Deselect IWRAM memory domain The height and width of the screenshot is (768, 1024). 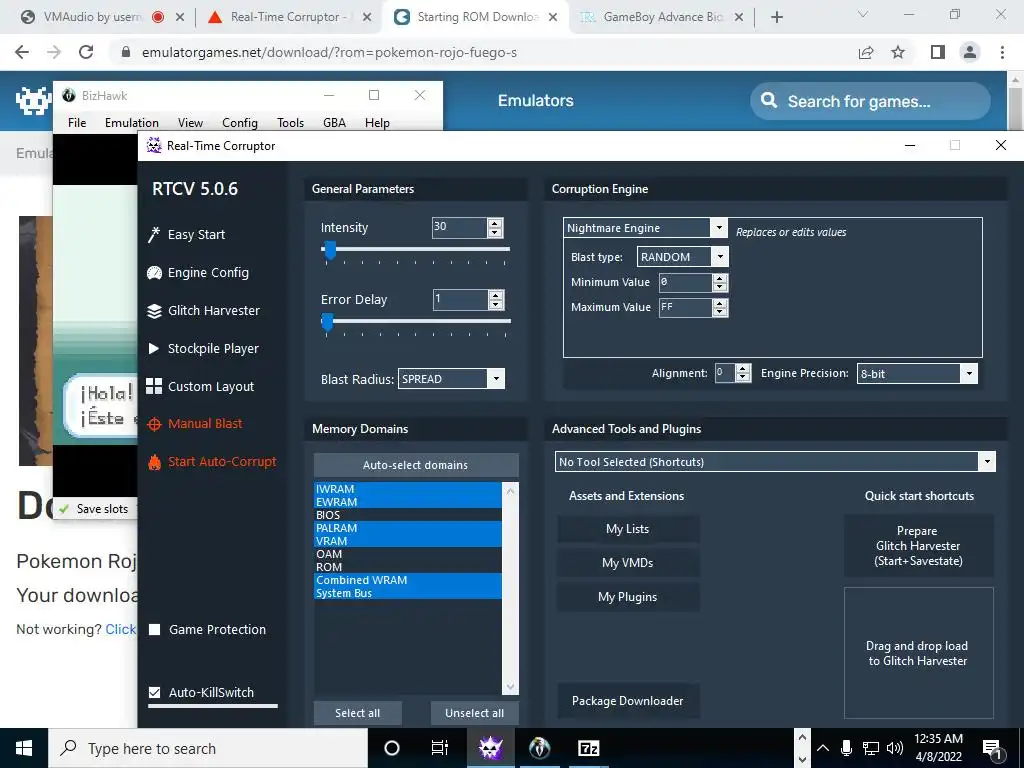pyautogui.click(x=408, y=489)
